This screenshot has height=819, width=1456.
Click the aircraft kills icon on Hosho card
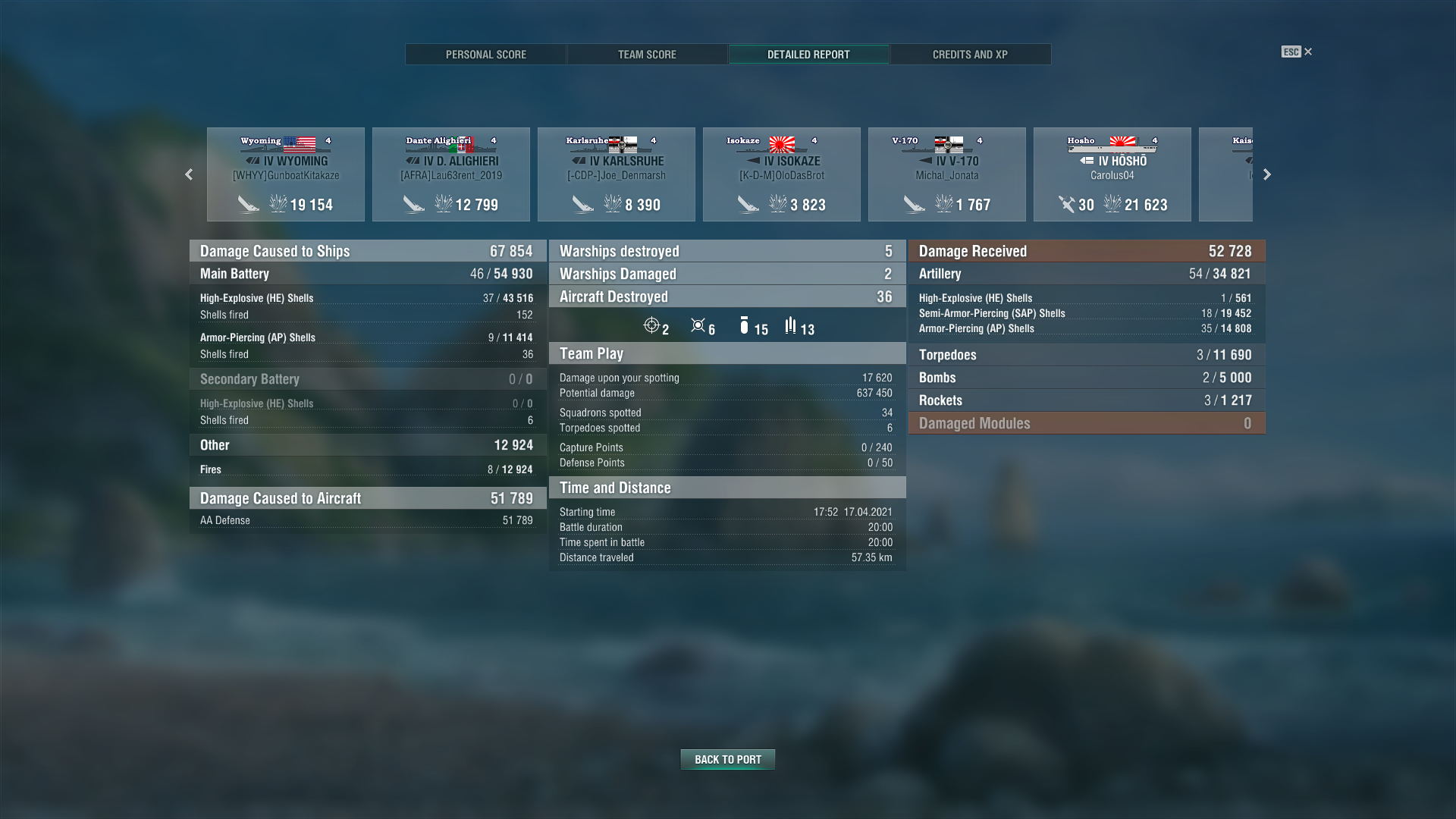(1067, 204)
